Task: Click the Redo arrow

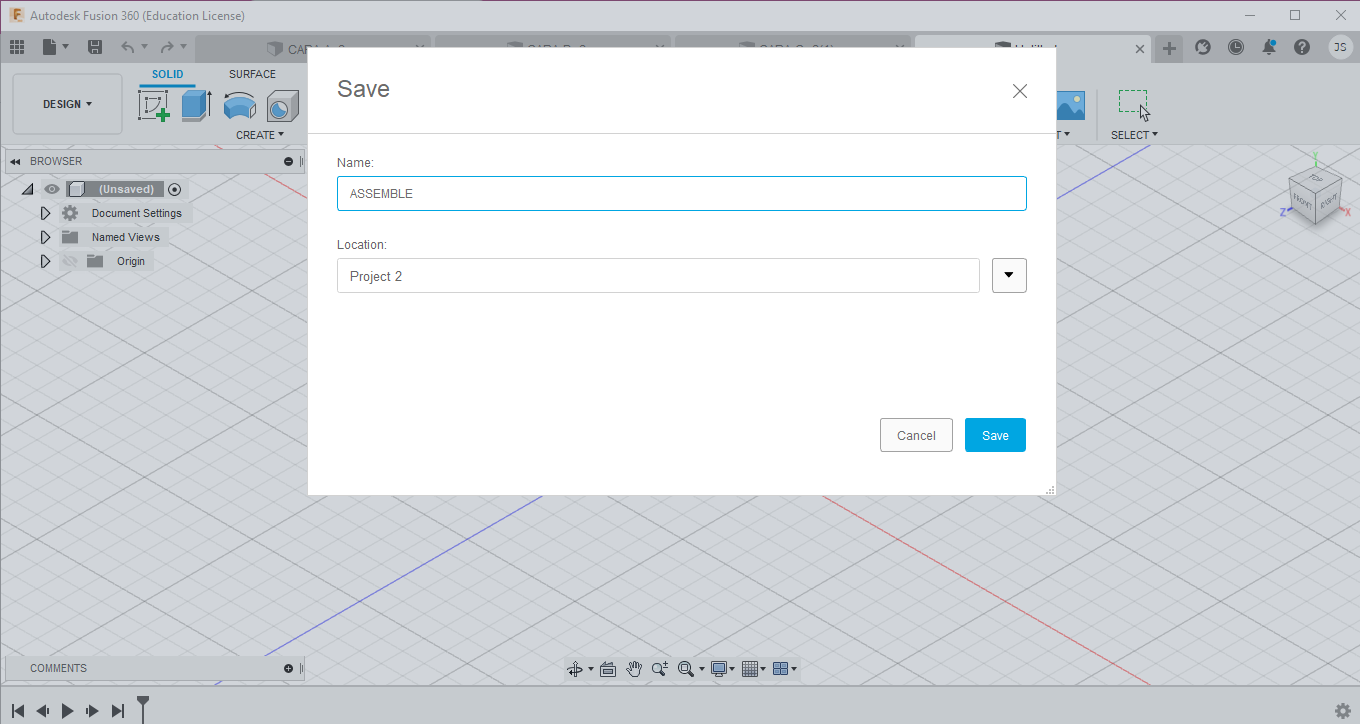Action: coord(167,47)
